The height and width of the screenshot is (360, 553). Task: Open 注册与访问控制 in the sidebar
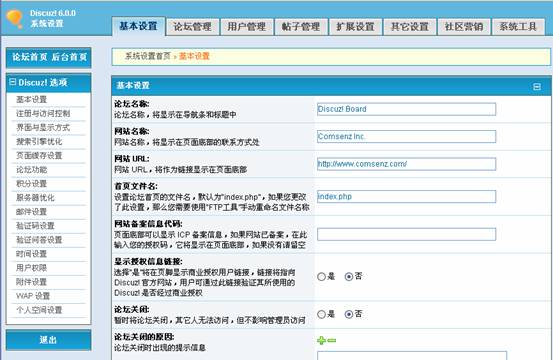coord(43,114)
